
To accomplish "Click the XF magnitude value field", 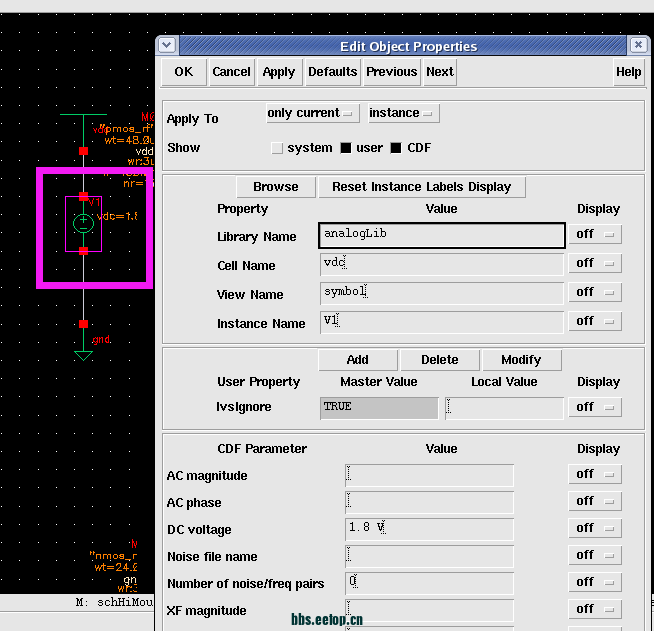I will [x=429, y=610].
